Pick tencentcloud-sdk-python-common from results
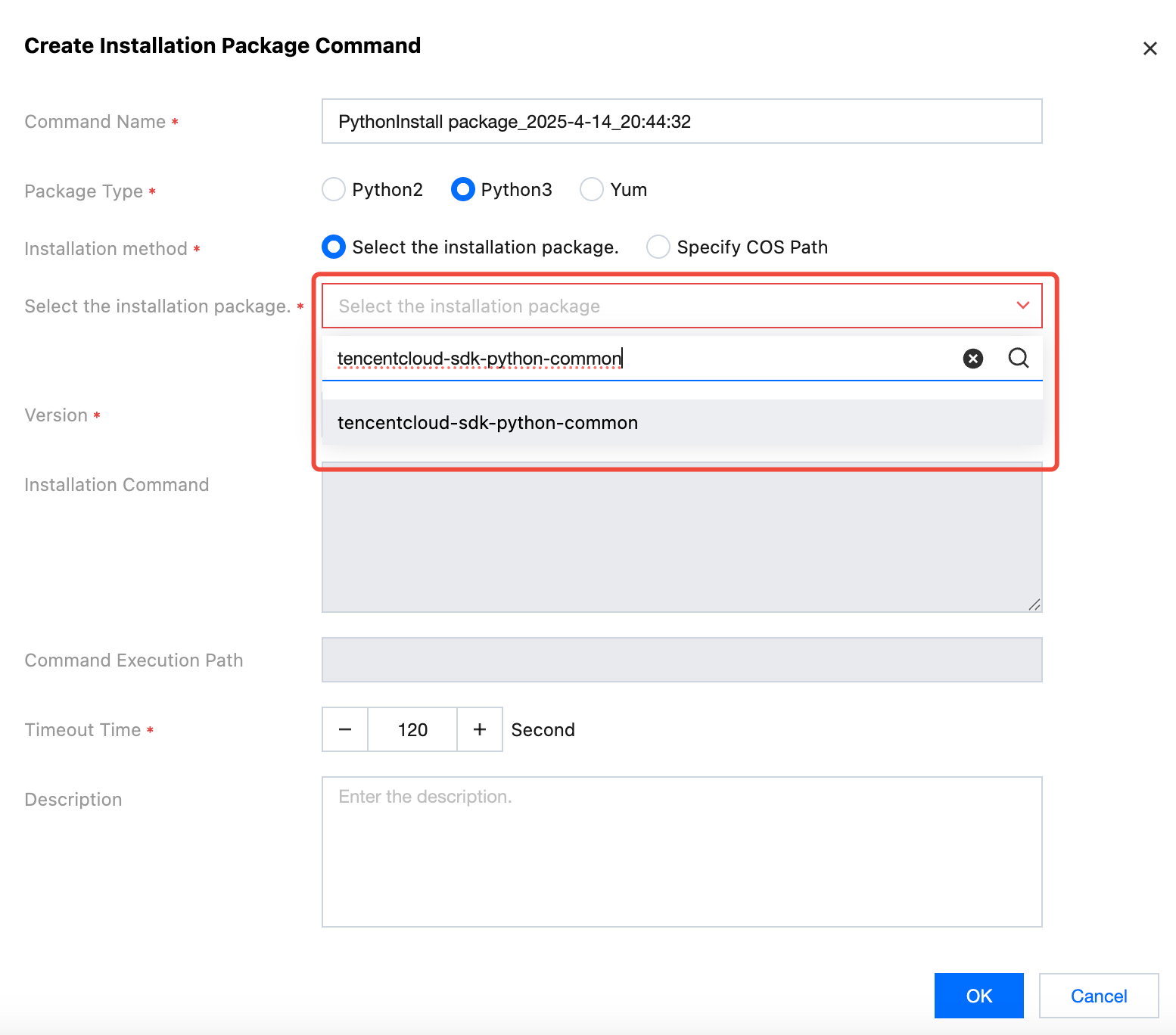 [x=487, y=423]
